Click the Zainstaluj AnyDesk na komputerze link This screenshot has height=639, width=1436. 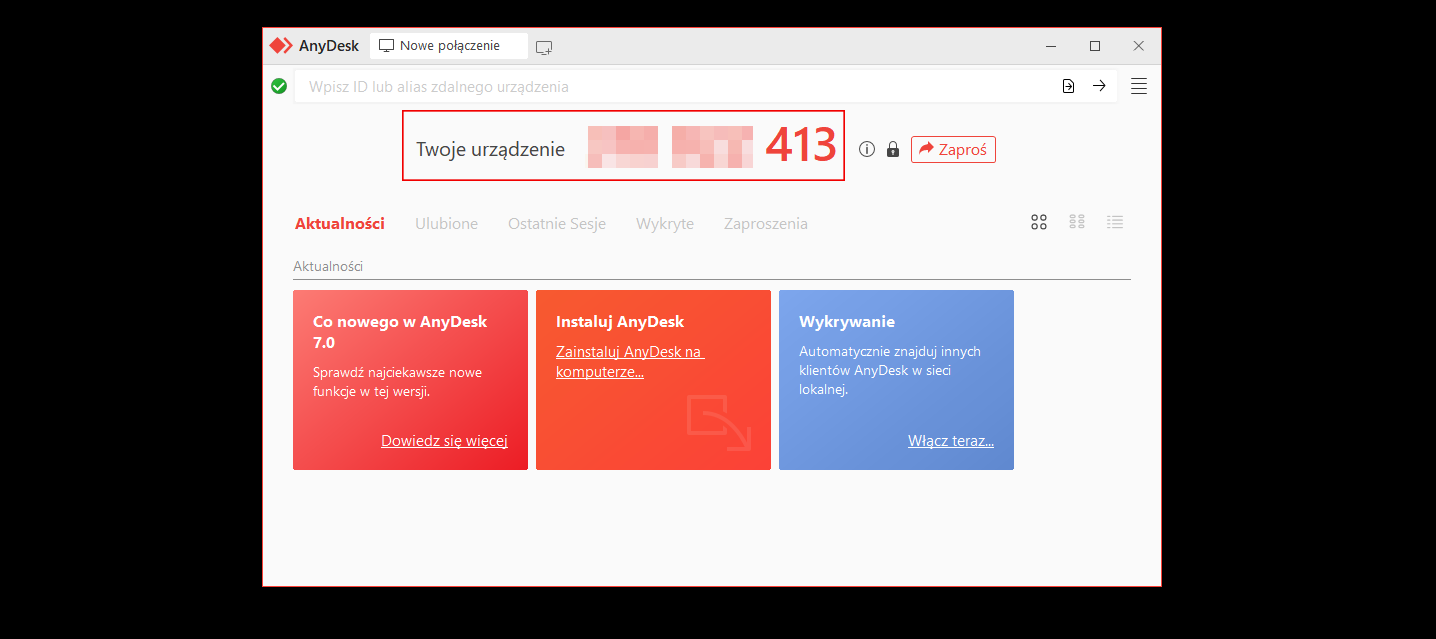tap(630, 361)
